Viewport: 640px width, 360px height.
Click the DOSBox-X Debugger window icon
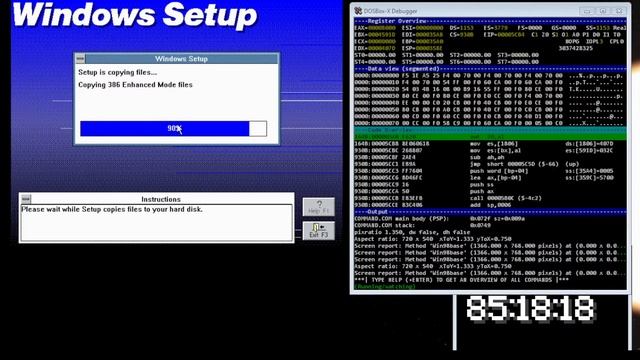tap(358, 11)
